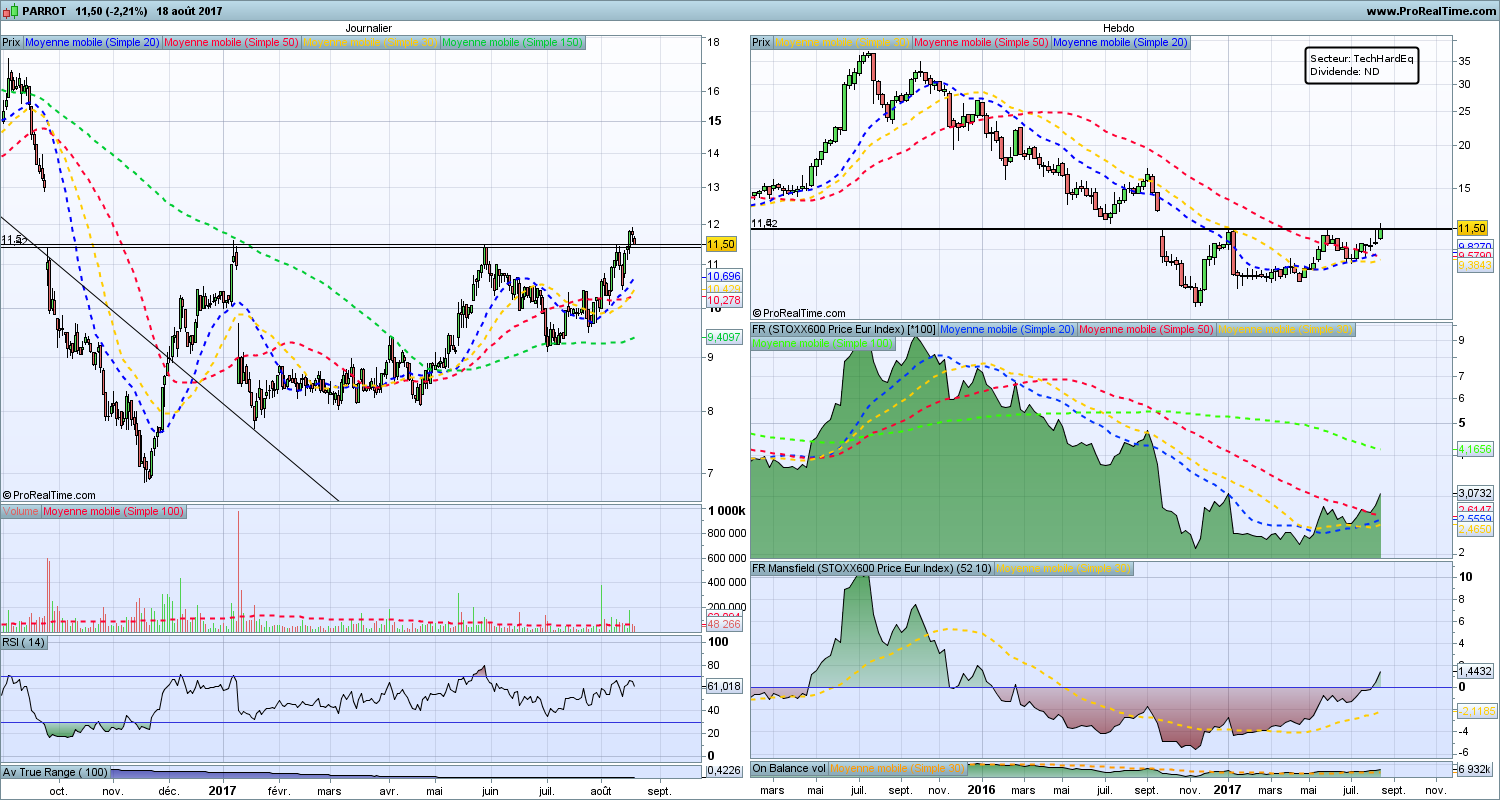Image resolution: width=1500 pixels, height=800 pixels.
Task: Select yellow Moyenne mobile (Simple 30) on Hebdo chart
Action: [x=842, y=43]
